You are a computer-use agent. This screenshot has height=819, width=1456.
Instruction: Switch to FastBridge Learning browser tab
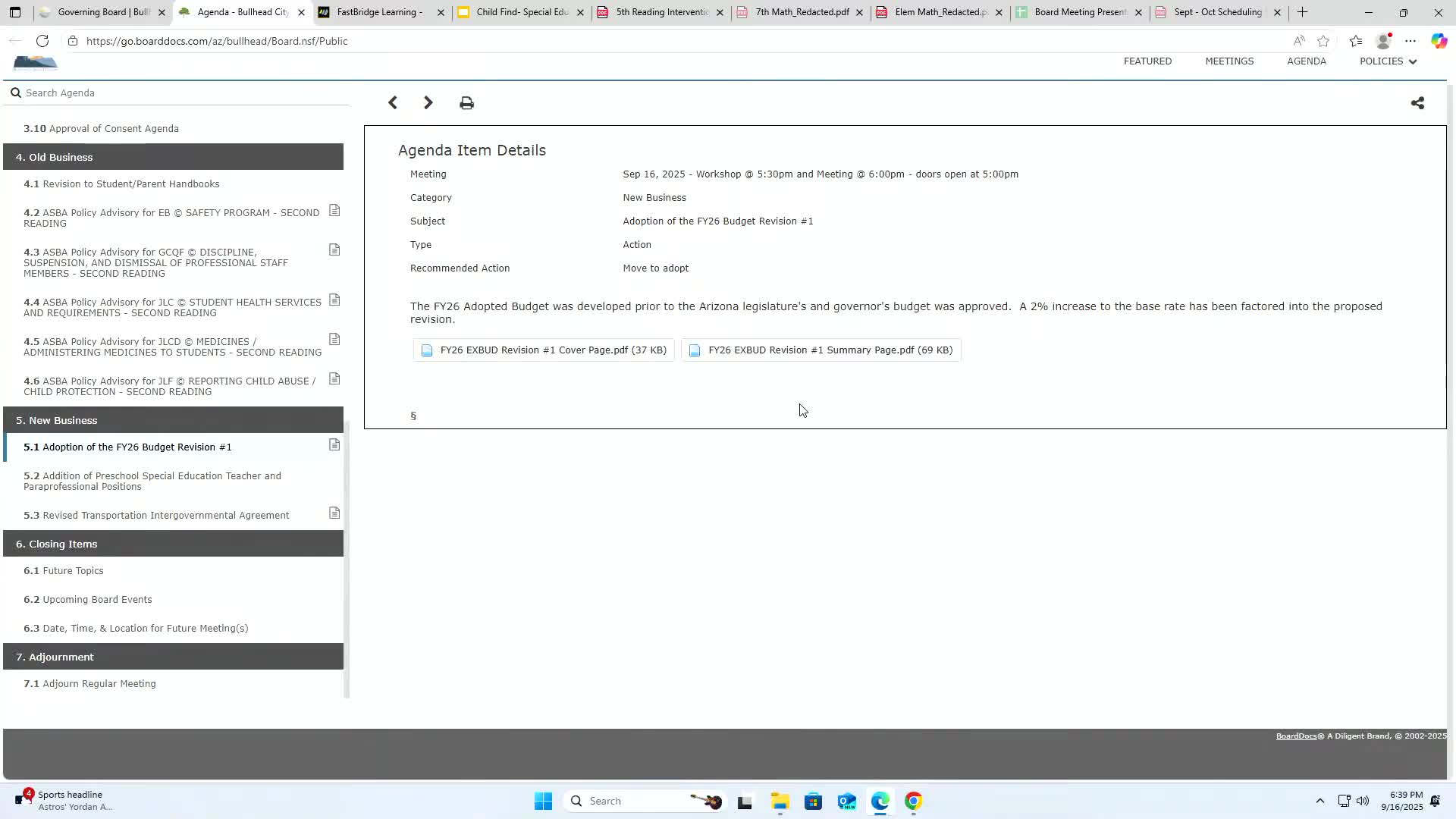pyautogui.click(x=379, y=12)
